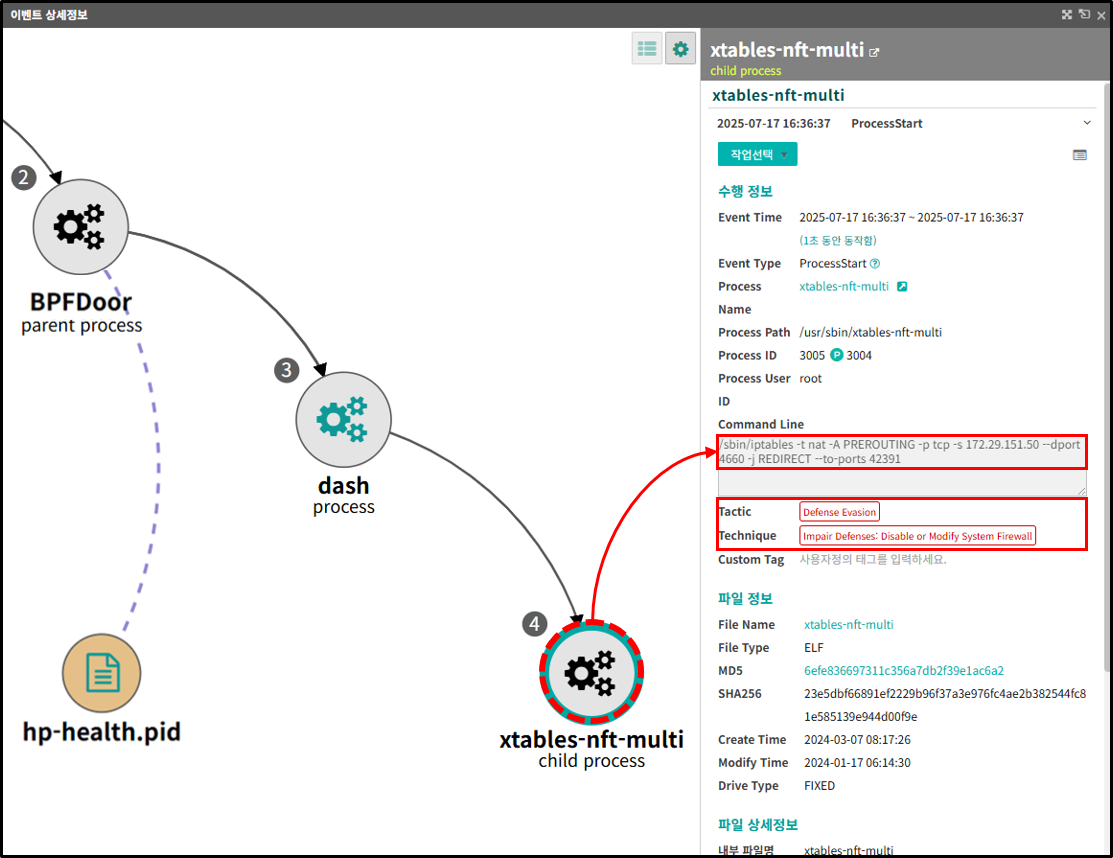
Task: Open the 작업선택 dropdown button
Action: point(757,154)
